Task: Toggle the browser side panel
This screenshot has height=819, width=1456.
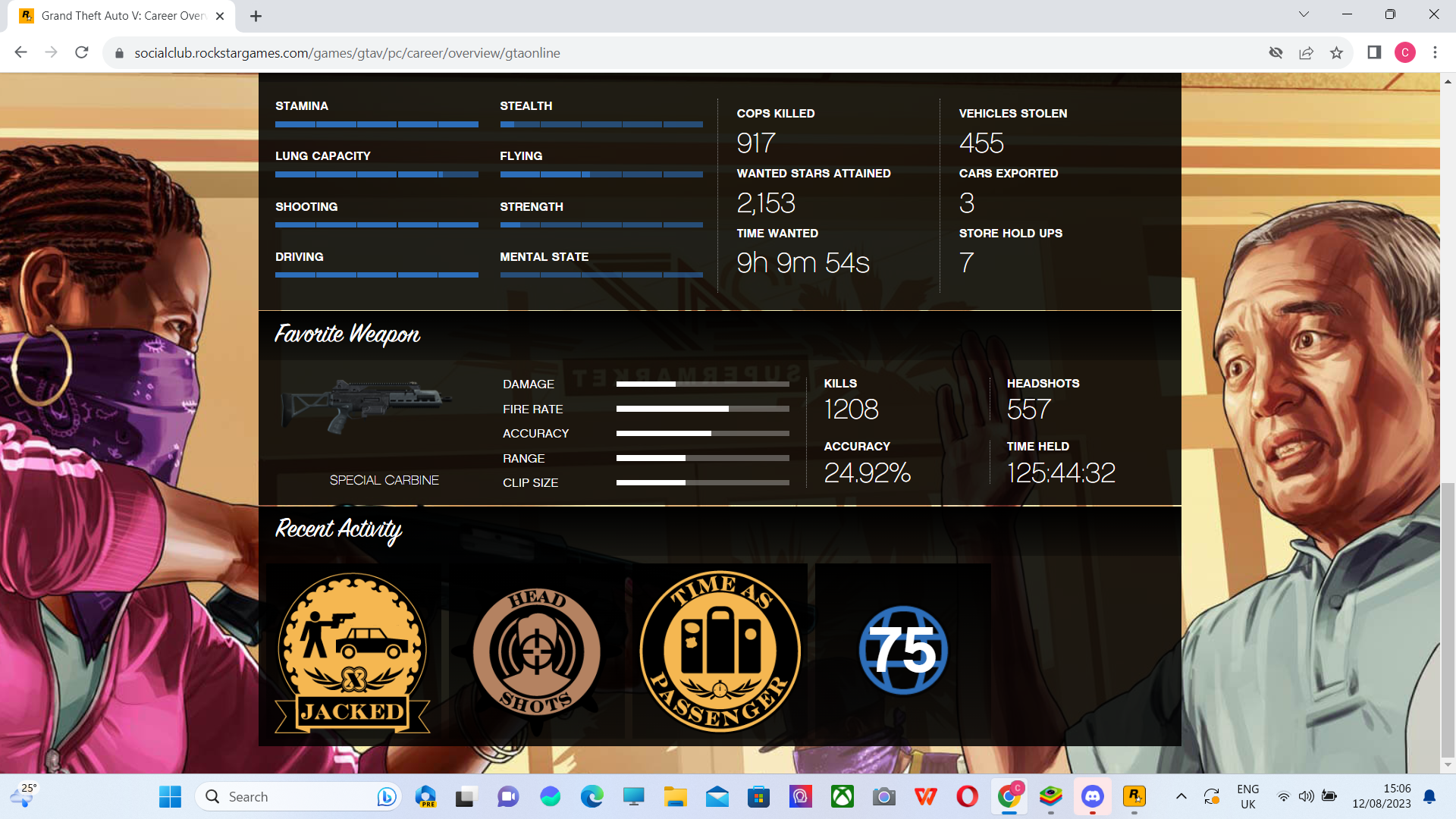Action: pyautogui.click(x=1374, y=53)
